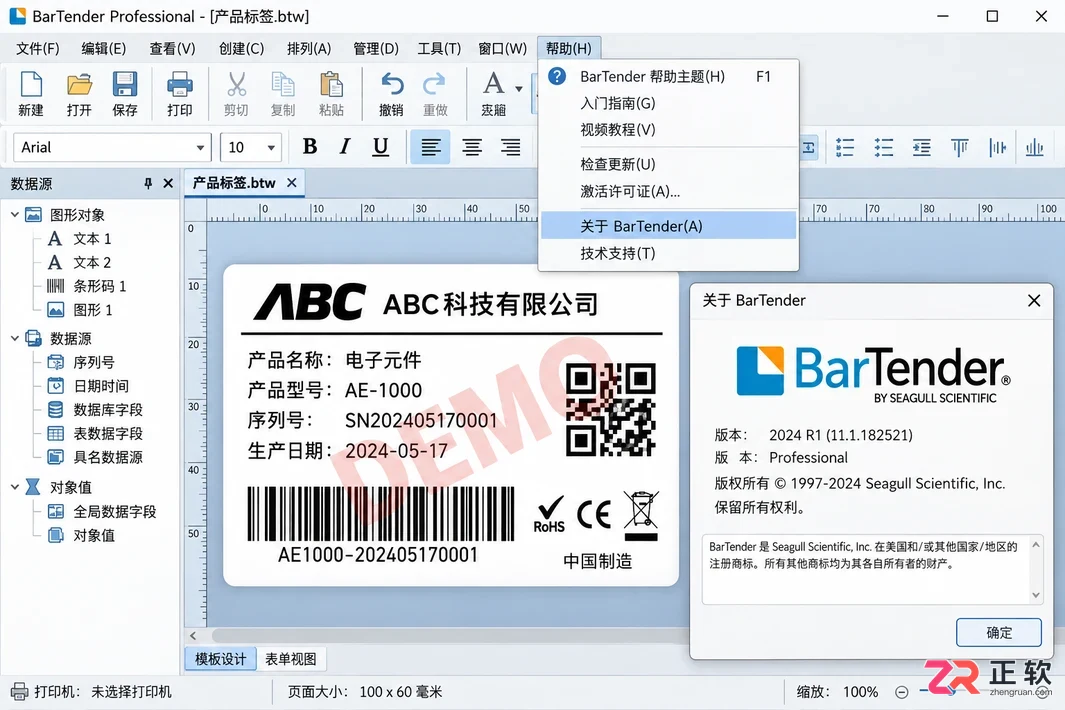
Task: Switch to 模板设计 tab
Action: point(221,659)
